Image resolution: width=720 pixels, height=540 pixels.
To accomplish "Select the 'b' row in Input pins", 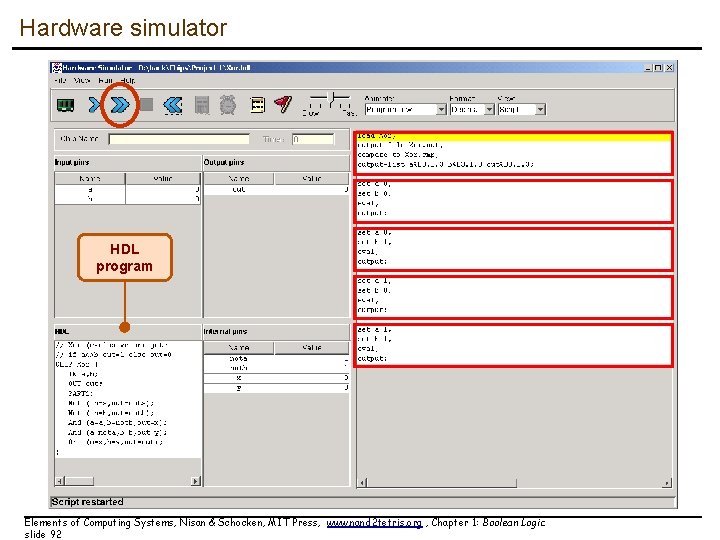I will pyautogui.click(x=128, y=199).
